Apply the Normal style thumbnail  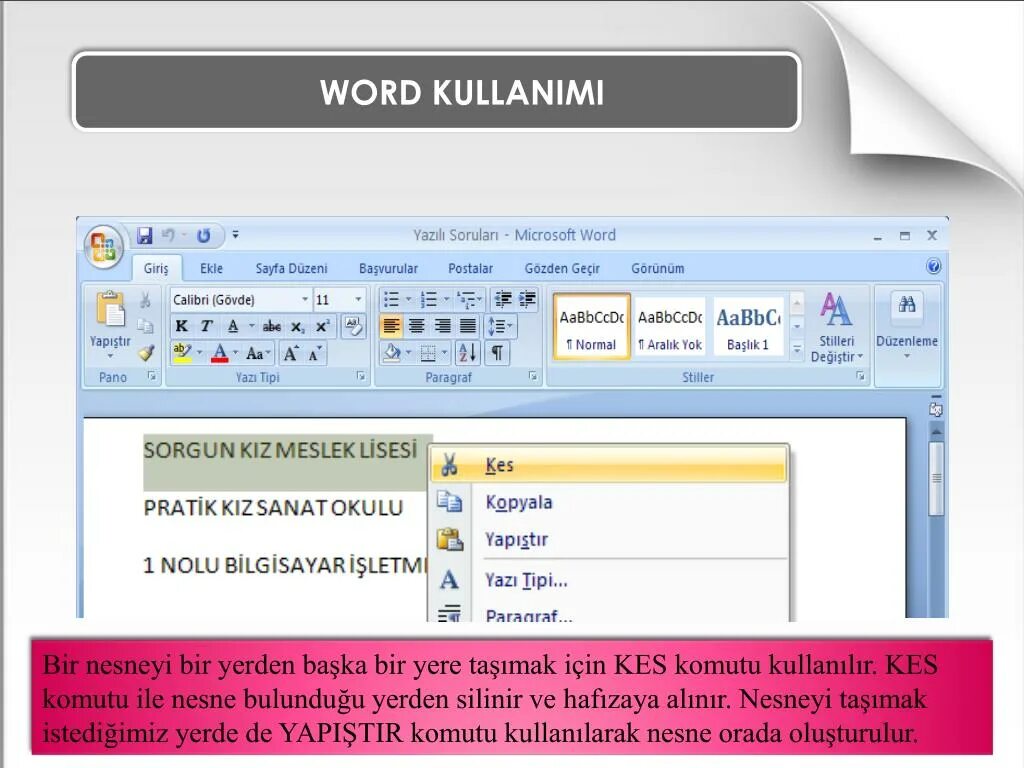click(592, 327)
